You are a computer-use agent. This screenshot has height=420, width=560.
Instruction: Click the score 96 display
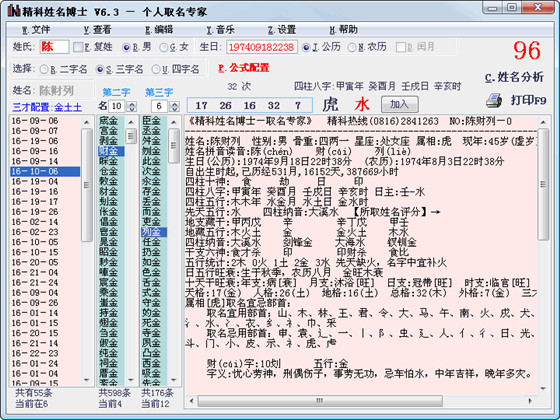[x=527, y=51]
